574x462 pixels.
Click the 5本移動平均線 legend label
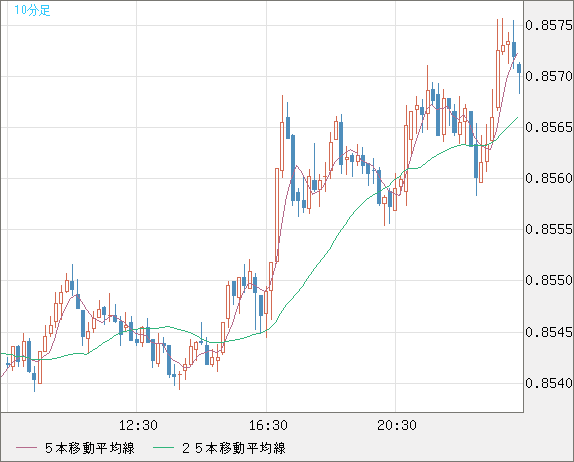coord(90,448)
